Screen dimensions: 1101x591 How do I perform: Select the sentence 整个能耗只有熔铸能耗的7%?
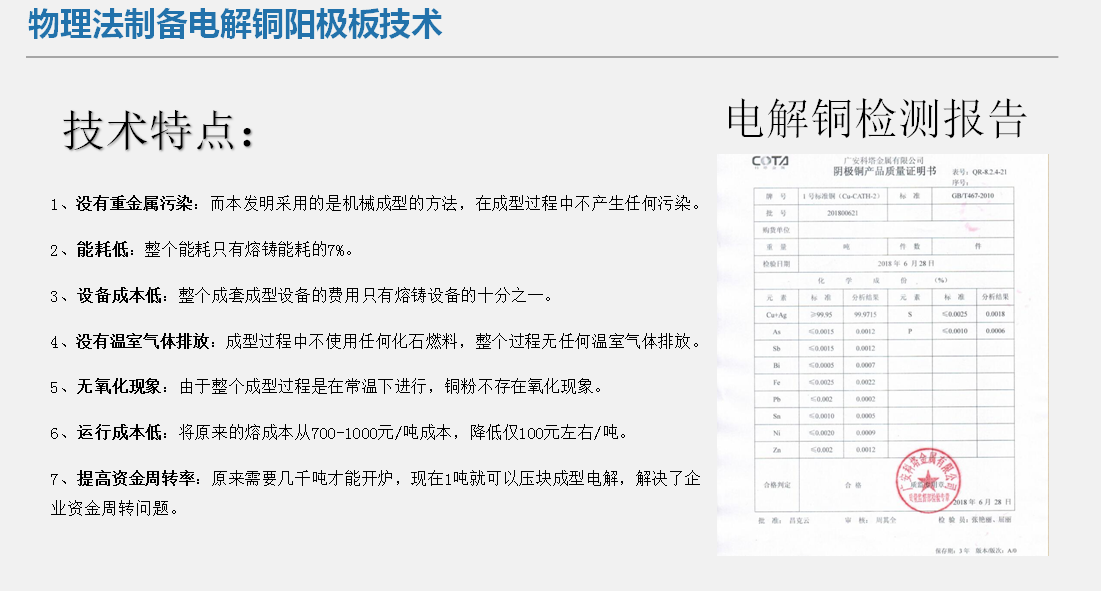coord(244,249)
